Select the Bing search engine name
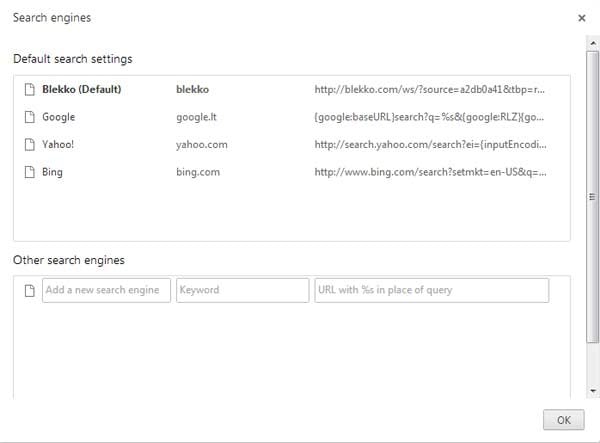Viewport: 600px width, 443px height. click(x=52, y=172)
